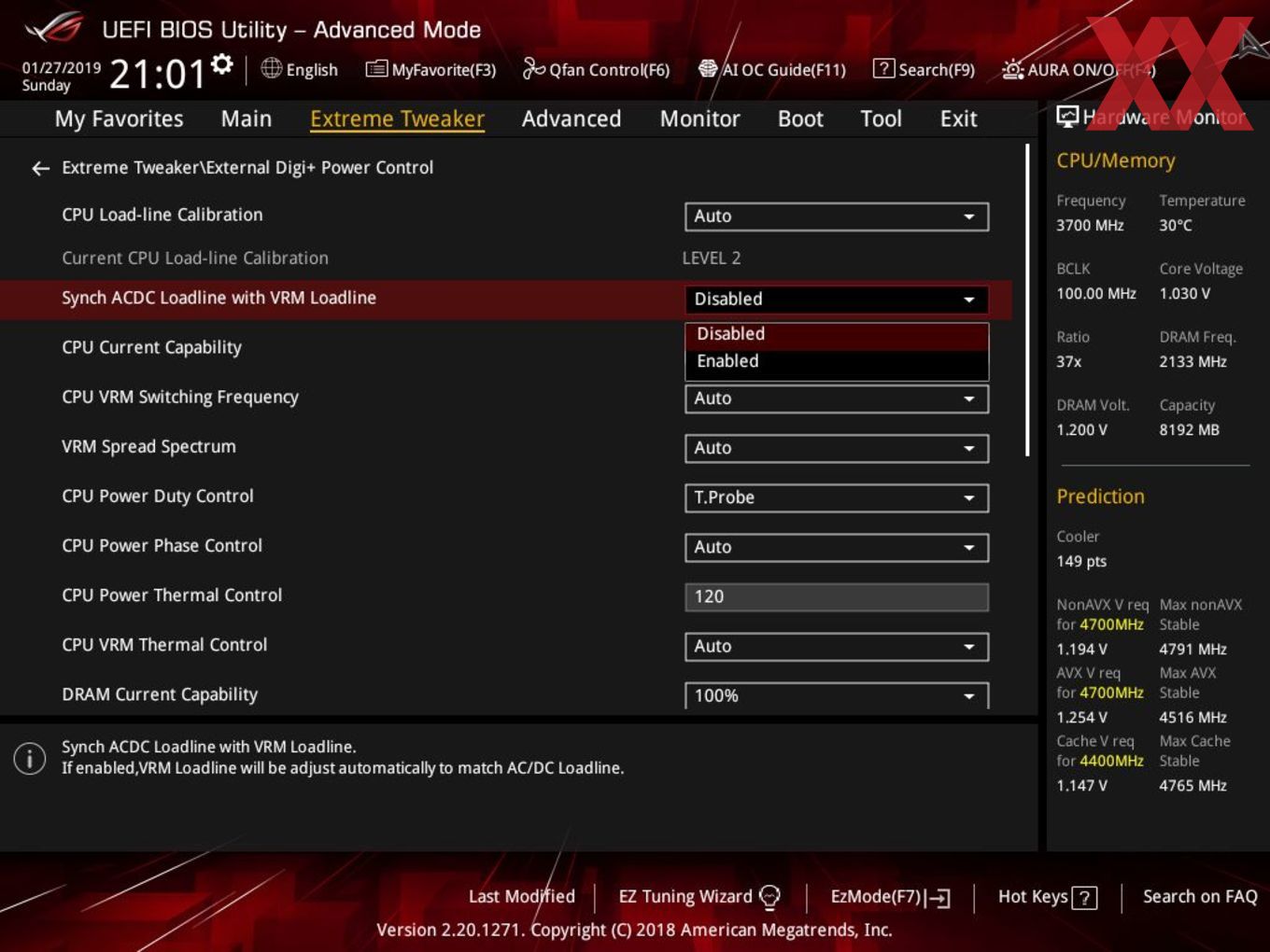Switch to My Favorites tab
The width and height of the screenshot is (1270, 952).
(x=119, y=119)
